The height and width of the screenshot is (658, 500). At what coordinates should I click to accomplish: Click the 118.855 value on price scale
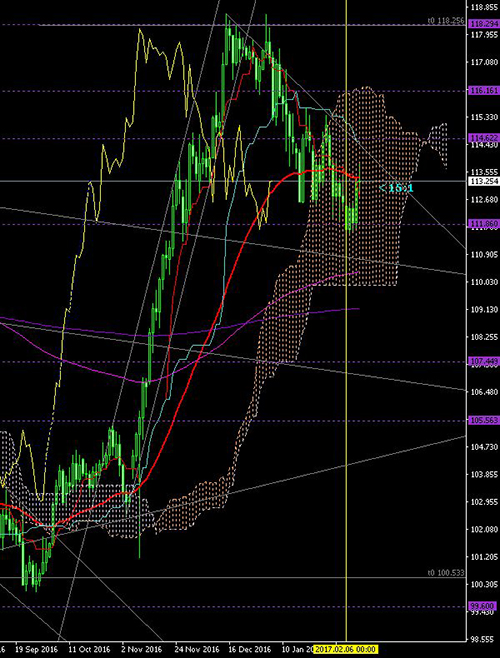(484, 8)
